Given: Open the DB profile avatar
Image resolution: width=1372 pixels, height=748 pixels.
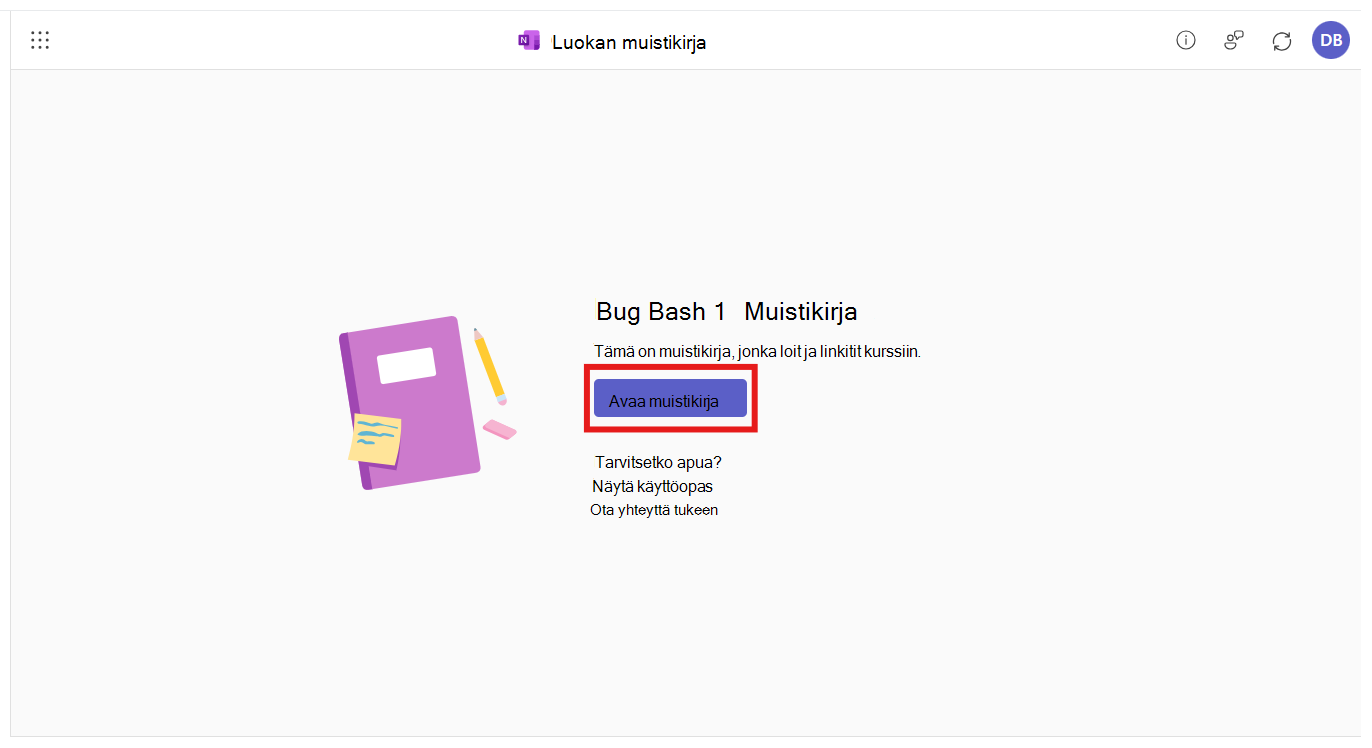Looking at the screenshot, I should tap(1331, 40).
